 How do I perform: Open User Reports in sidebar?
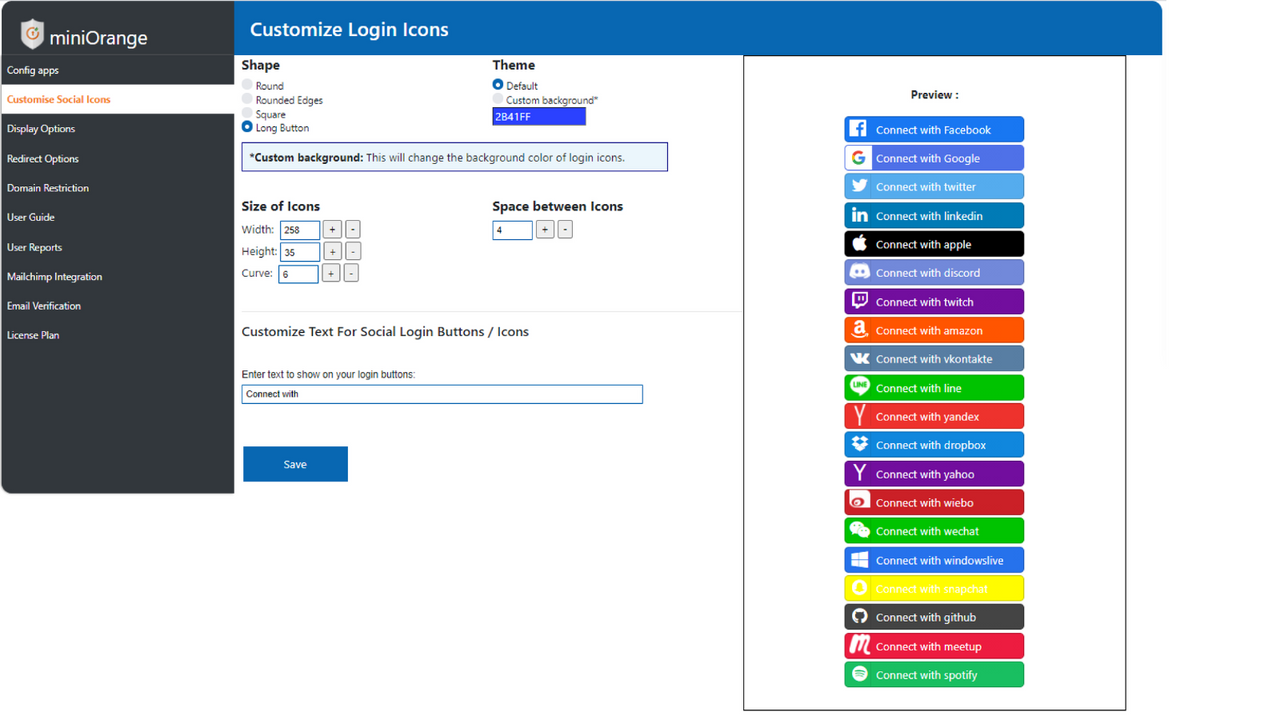coord(117,247)
